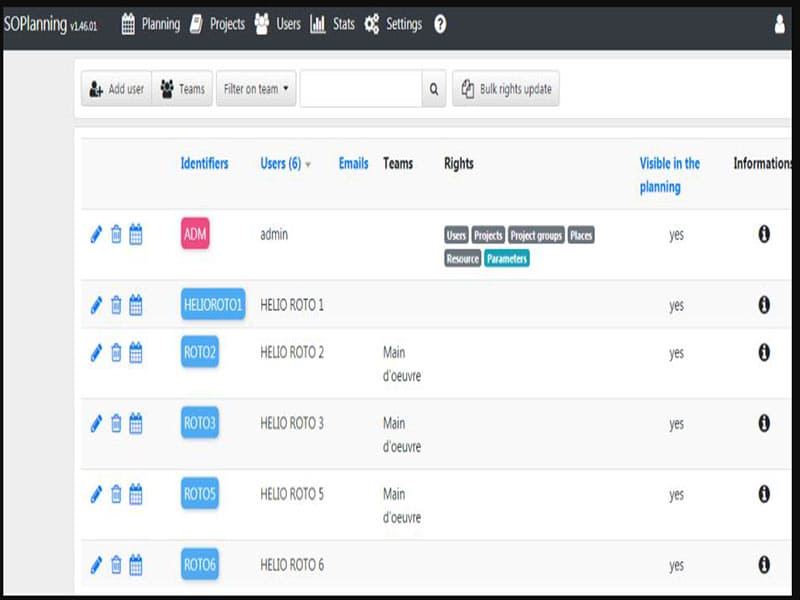Image resolution: width=800 pixels, height=600 pixels.
Task: Click the Project groups rights tag
Action: (x=536, y=235)
